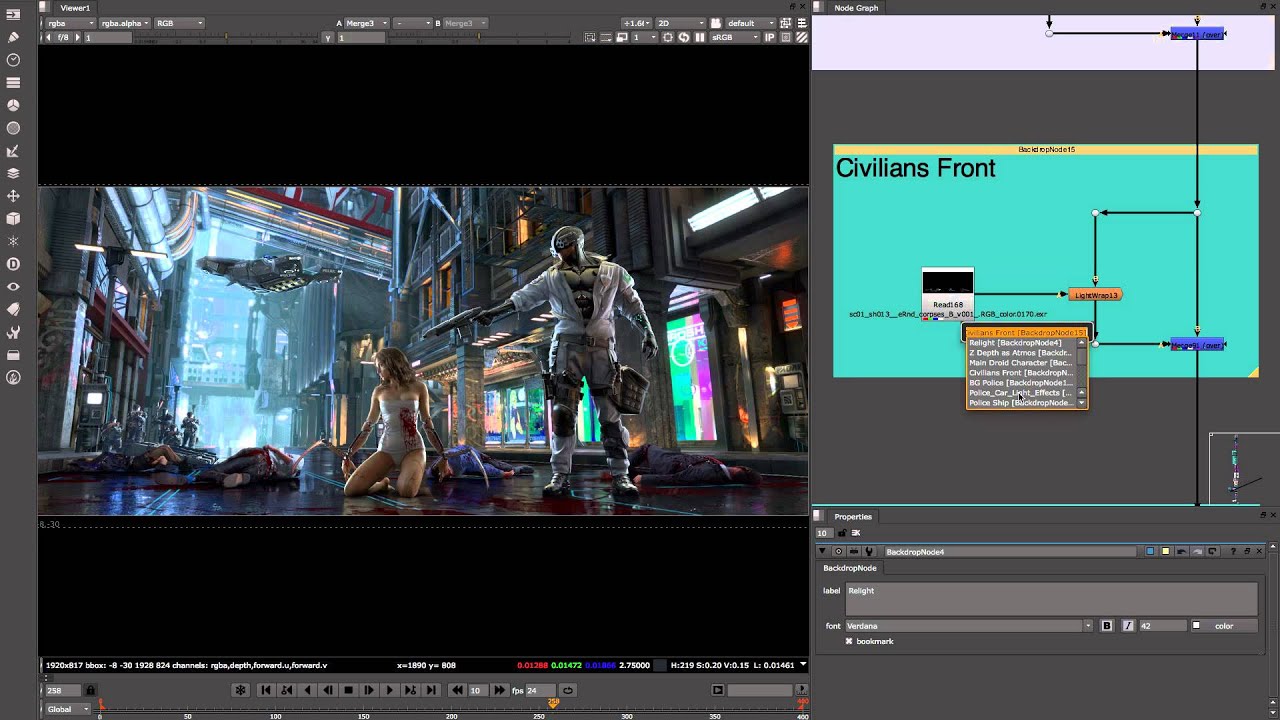The image size is (1280, 720).
Task: Toggle the gamma Y button in Viewer
Action: [328, 37]
